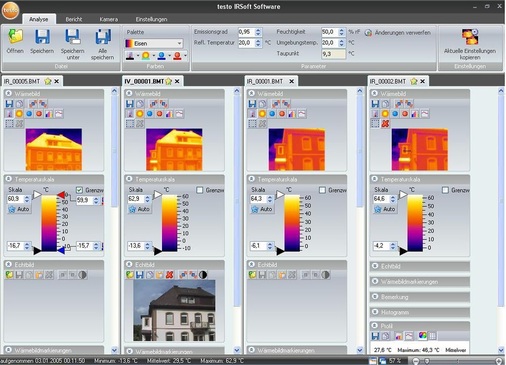Click the contrast half-circle icon in IV_00001 Echtbild

coord(203,275)
